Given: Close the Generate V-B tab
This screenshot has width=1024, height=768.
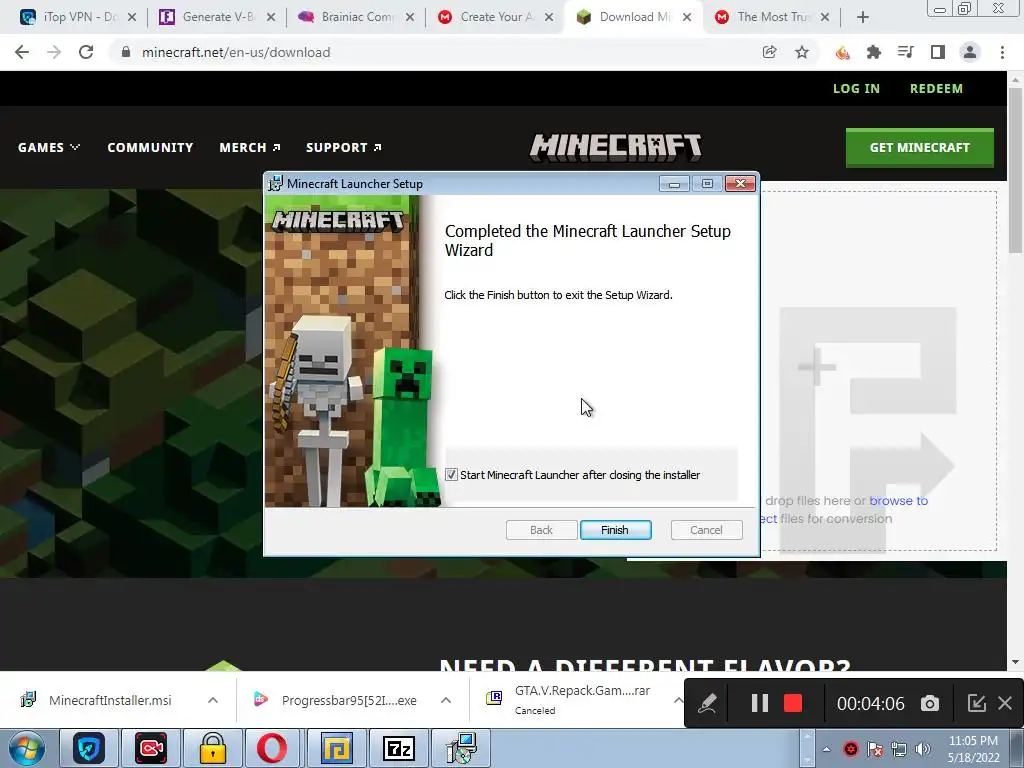Looking at the screenshot, I should tap(271, 18).
